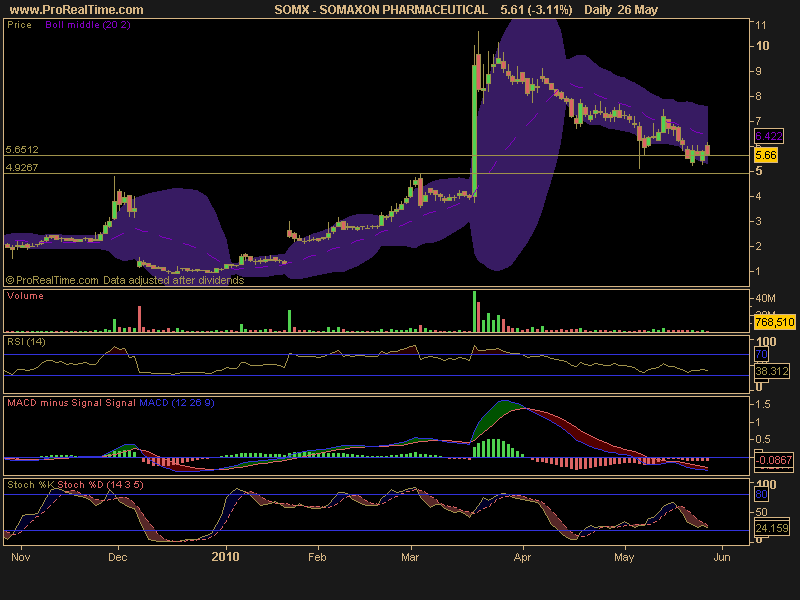Click the red December volume spike bar
800x600 pixels.
point(139,319)
